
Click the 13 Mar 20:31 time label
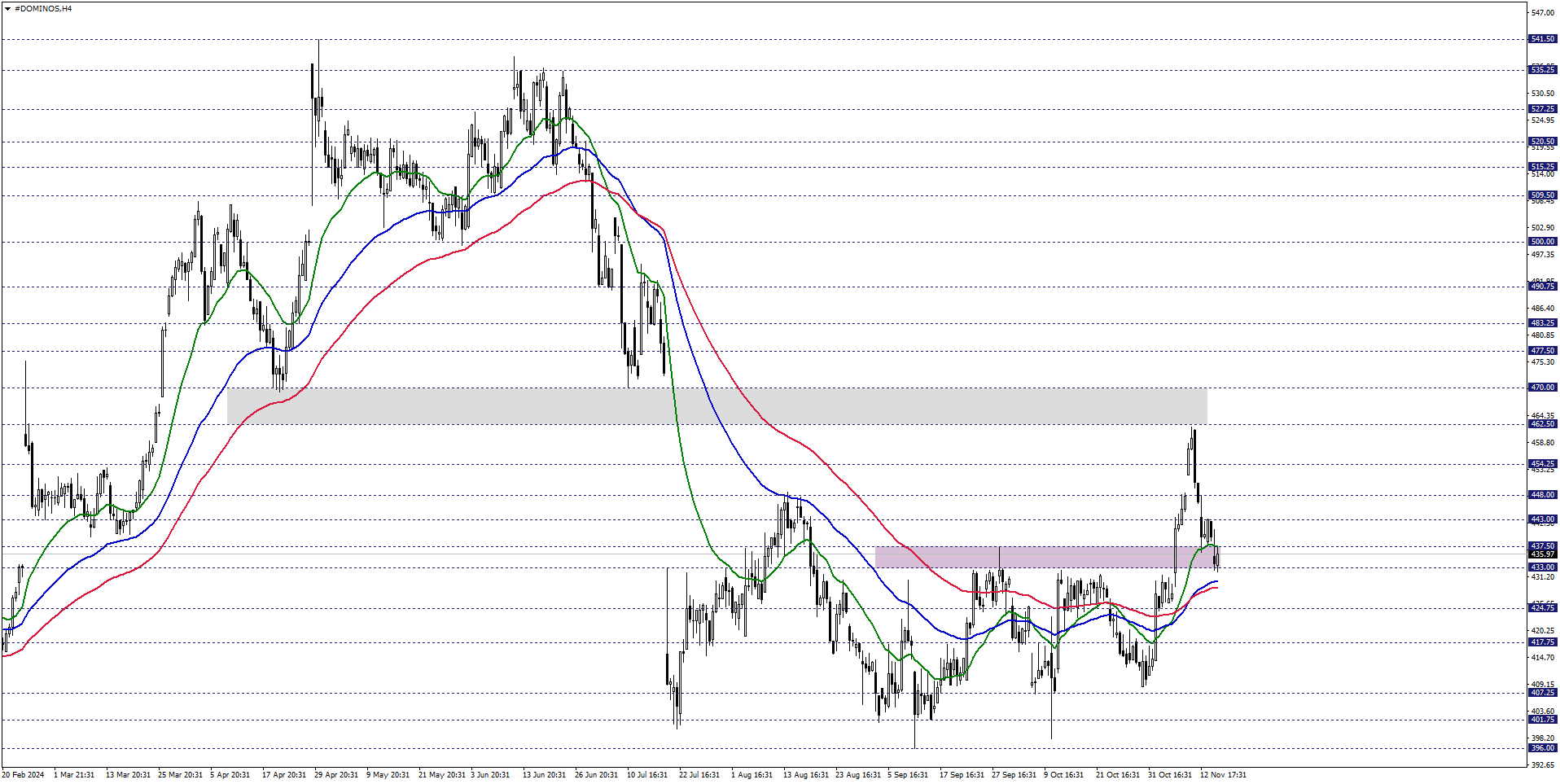point(128,775)
